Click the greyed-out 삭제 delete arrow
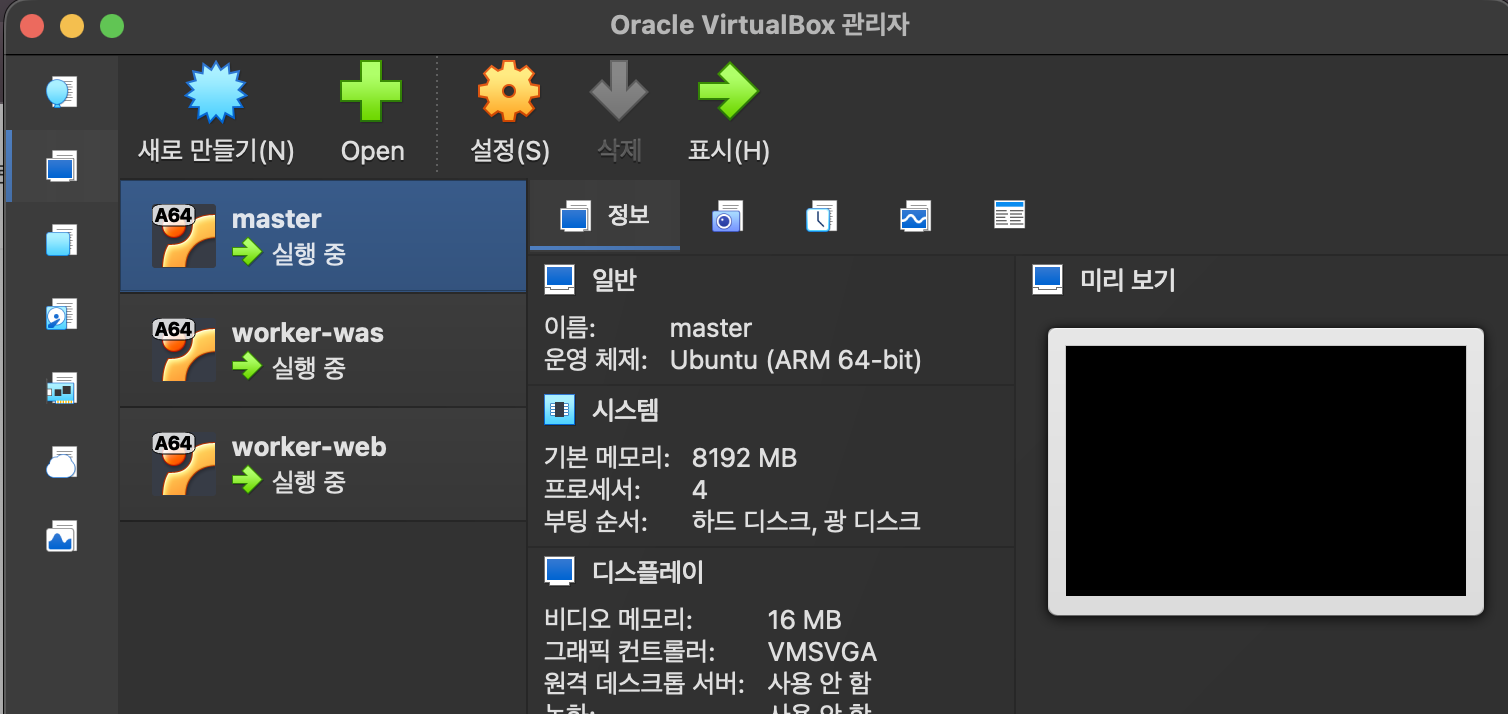This screenshot has width=1508, height=714. click(x=619, y=112)
